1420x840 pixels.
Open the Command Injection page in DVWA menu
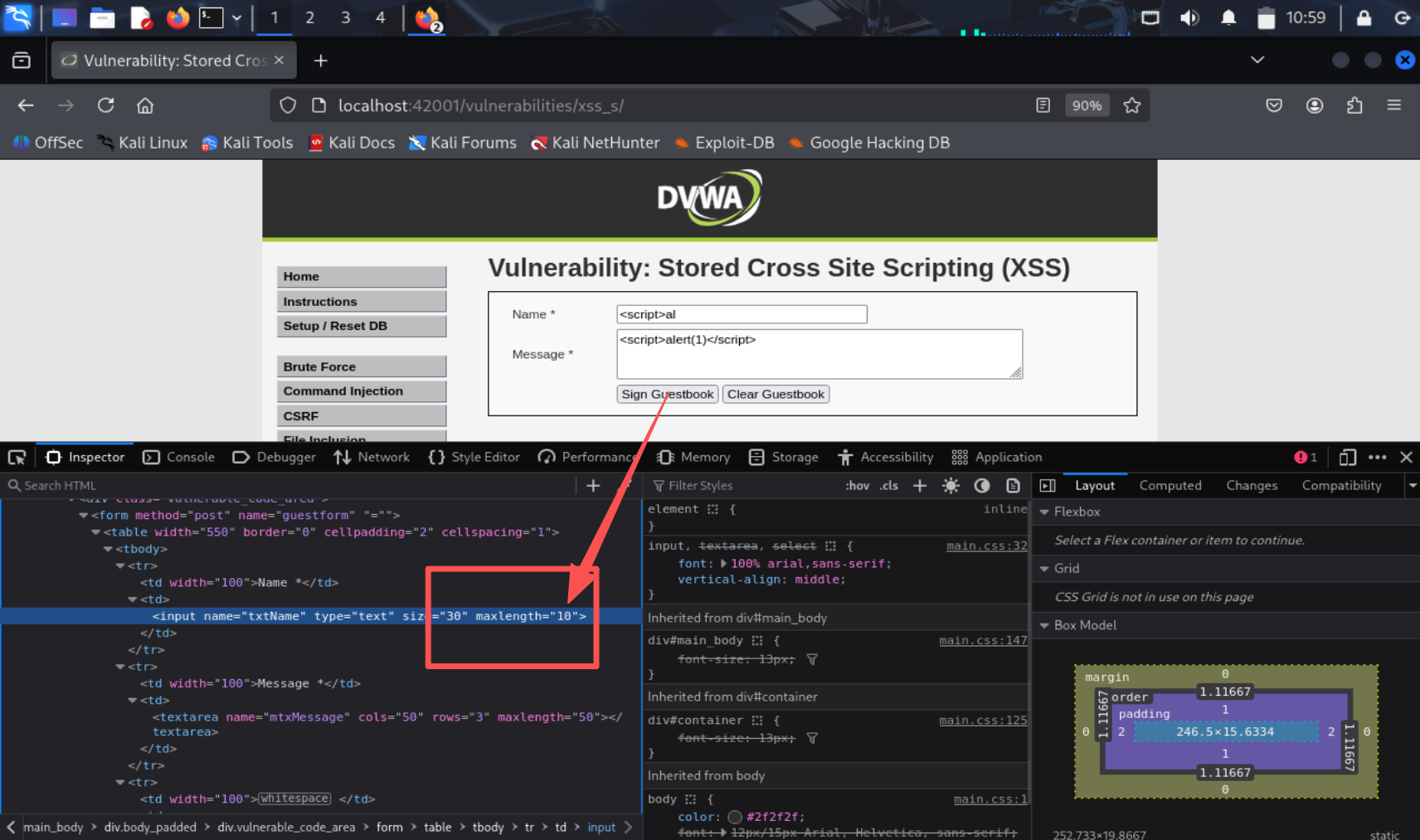pyautogui.click(x=362, y=391)
